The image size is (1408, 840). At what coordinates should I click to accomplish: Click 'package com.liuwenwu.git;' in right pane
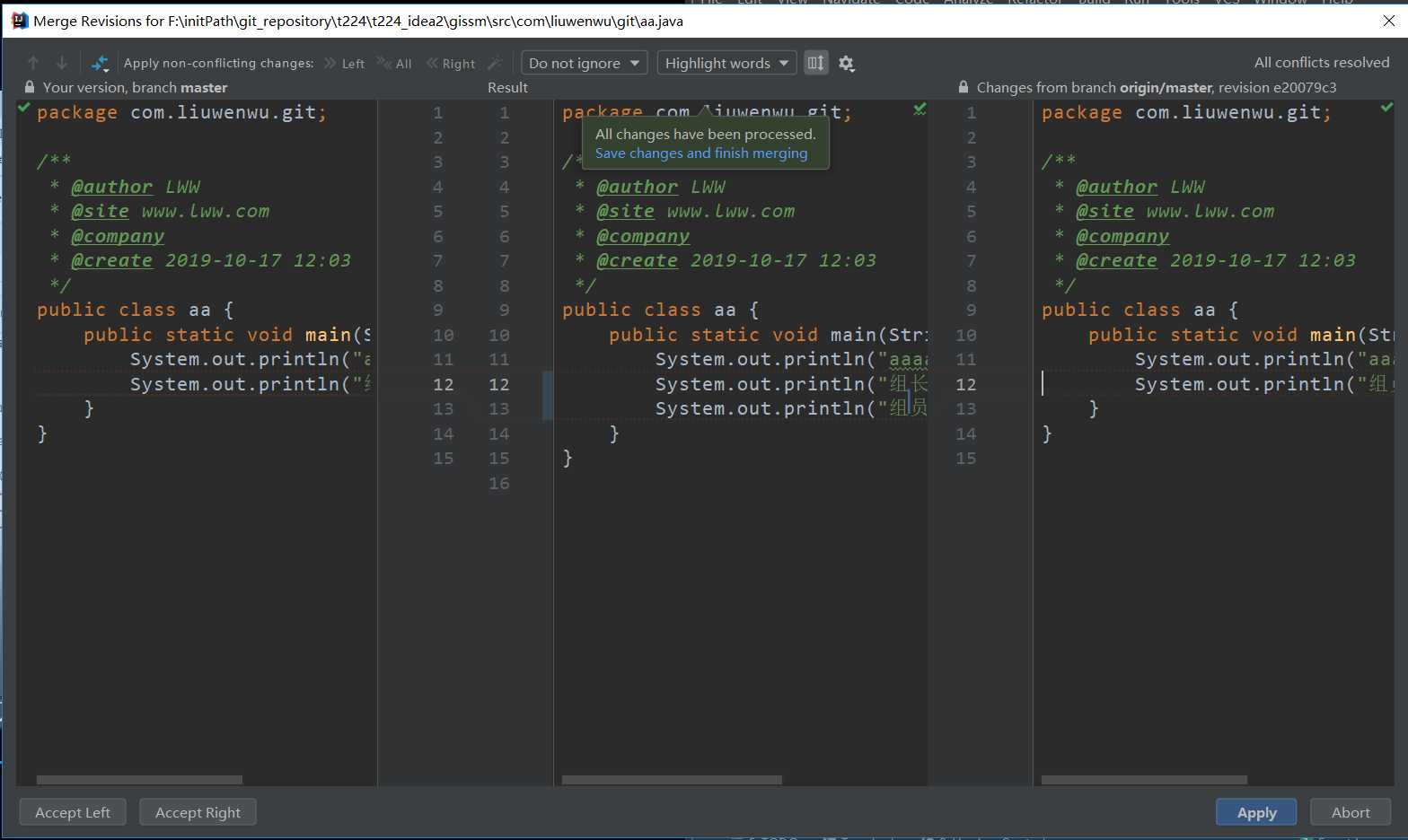coord(1187,112)
